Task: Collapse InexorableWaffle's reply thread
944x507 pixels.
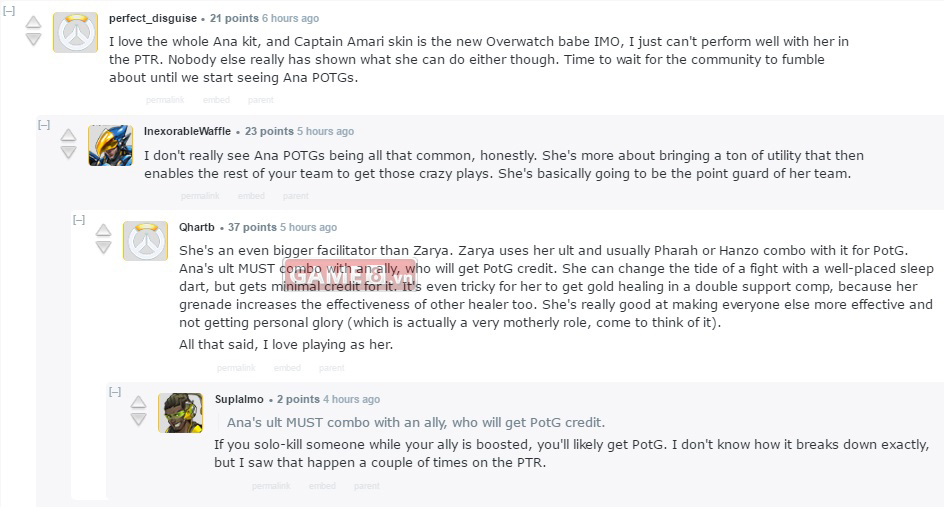Action: [x=44, y=125]
